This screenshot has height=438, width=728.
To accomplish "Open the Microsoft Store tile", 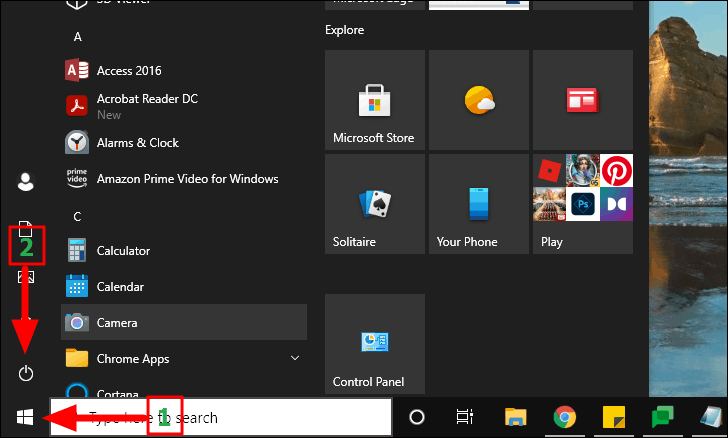I will click(x=375, y=100).
